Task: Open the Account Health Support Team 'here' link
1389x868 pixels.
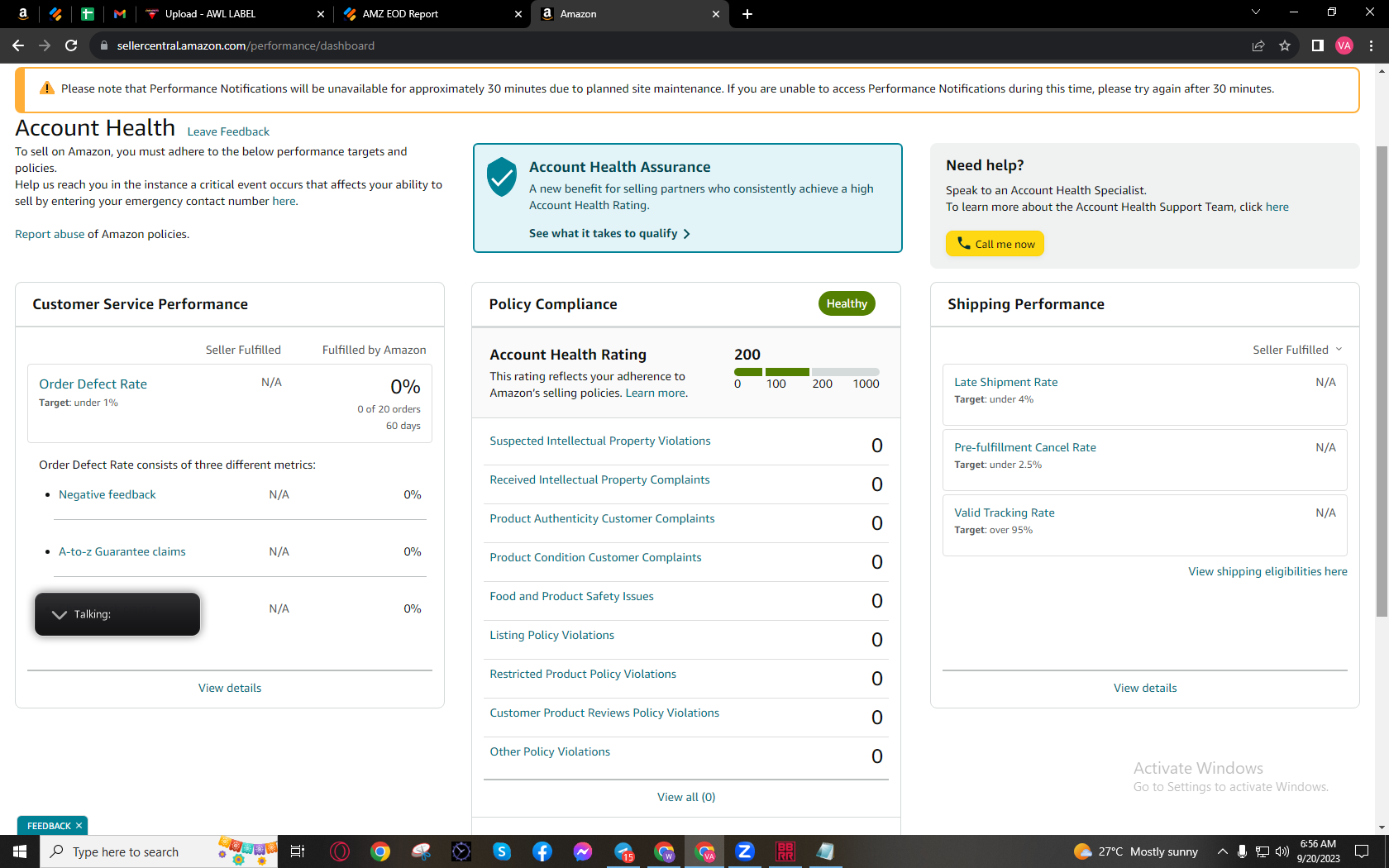Action: pyautogui.click(x=1277, y=207)
